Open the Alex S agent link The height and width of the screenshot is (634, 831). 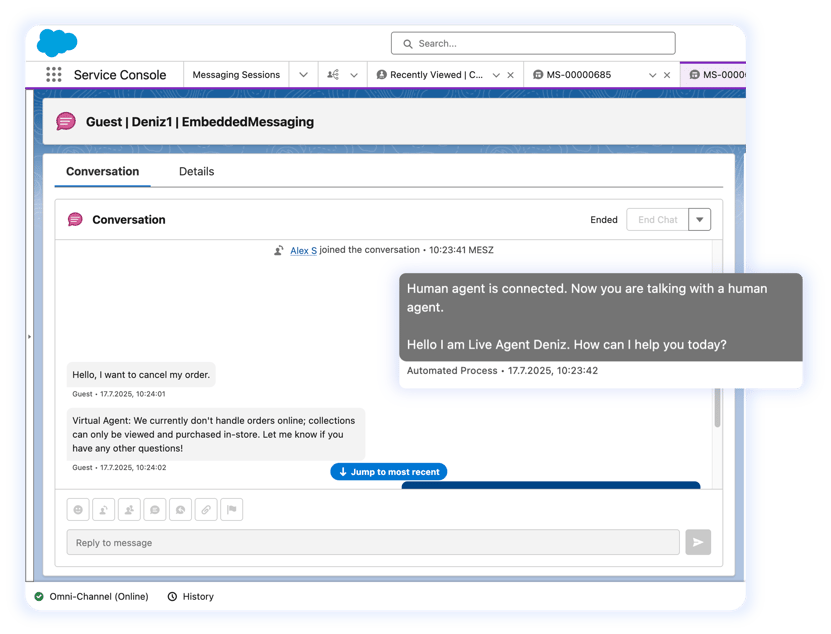coord(303,250)
